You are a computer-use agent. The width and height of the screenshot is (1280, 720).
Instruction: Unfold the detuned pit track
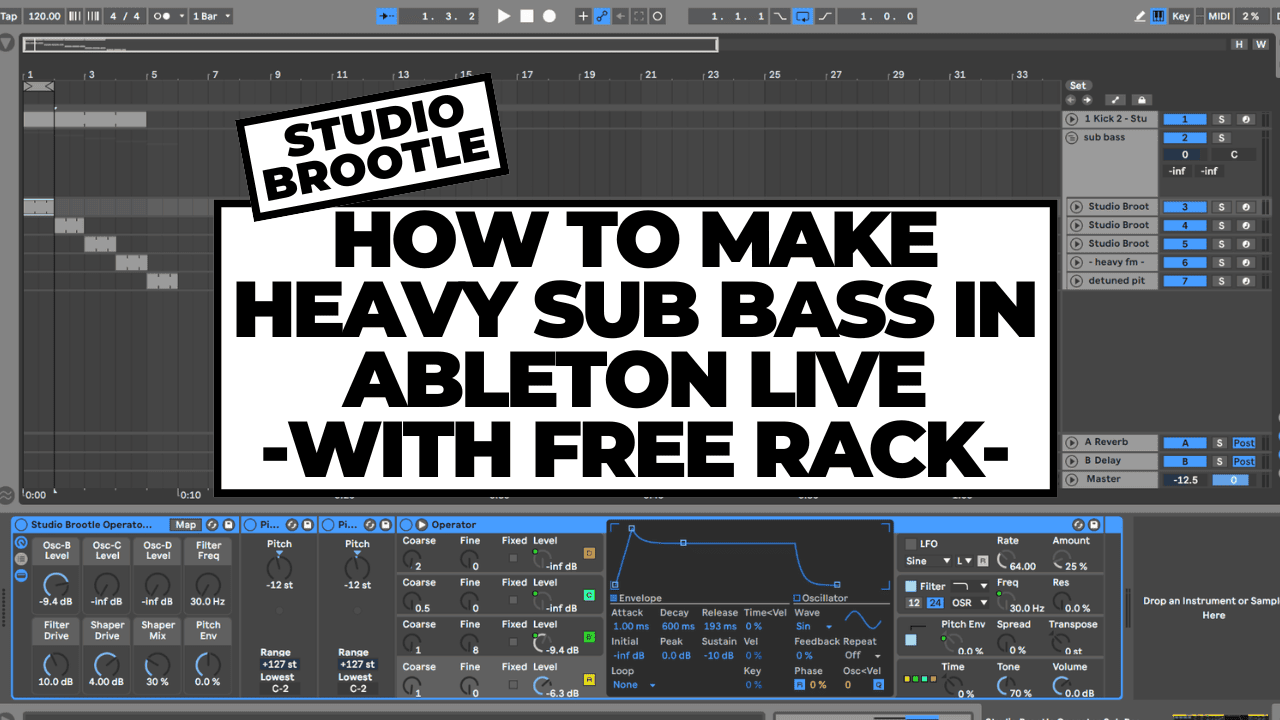coord(1076,281)
